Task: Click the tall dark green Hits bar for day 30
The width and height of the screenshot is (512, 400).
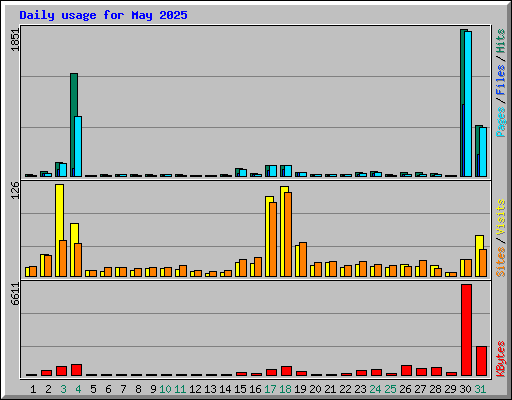Action: point(463,67)
